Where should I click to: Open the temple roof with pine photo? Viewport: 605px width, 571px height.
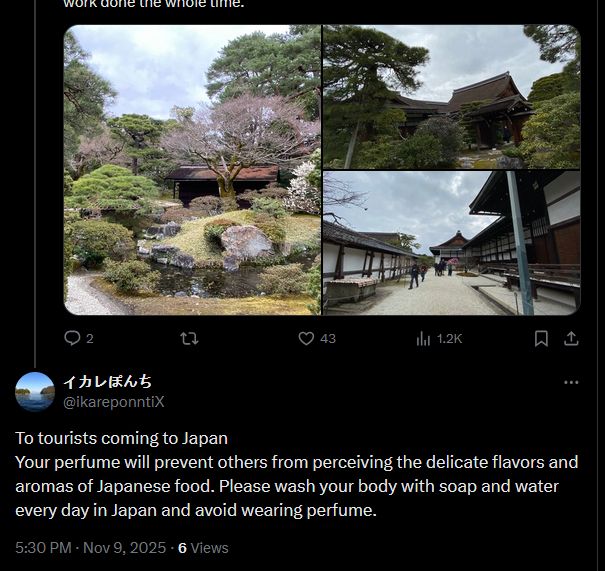[451, 97]
